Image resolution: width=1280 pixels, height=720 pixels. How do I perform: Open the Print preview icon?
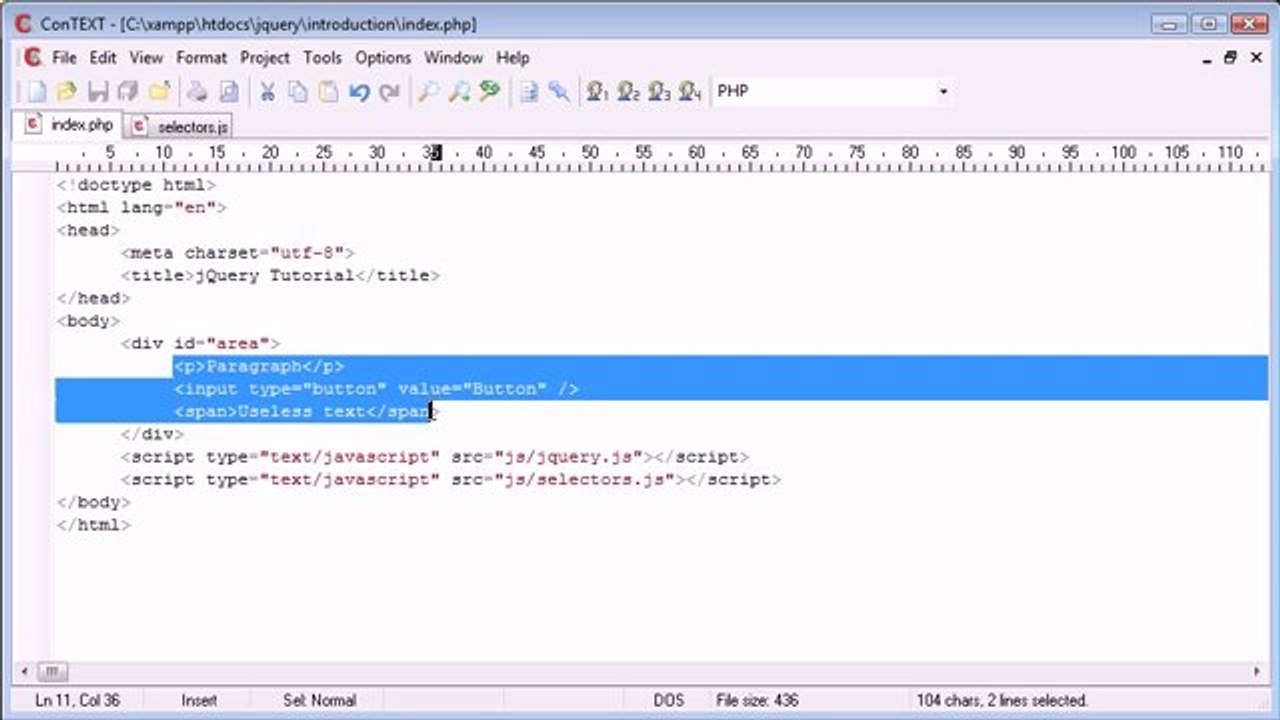229,92
